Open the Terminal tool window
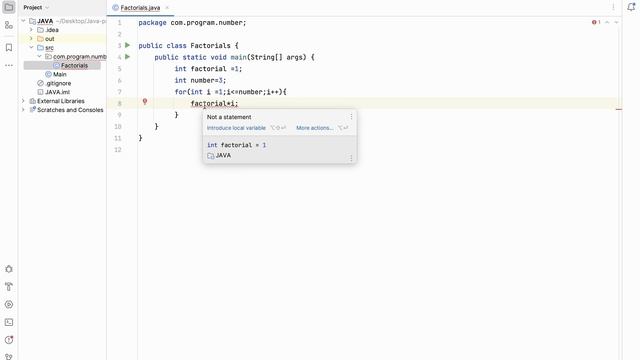The width and height of the screenshot is (640, 360). 9,322
